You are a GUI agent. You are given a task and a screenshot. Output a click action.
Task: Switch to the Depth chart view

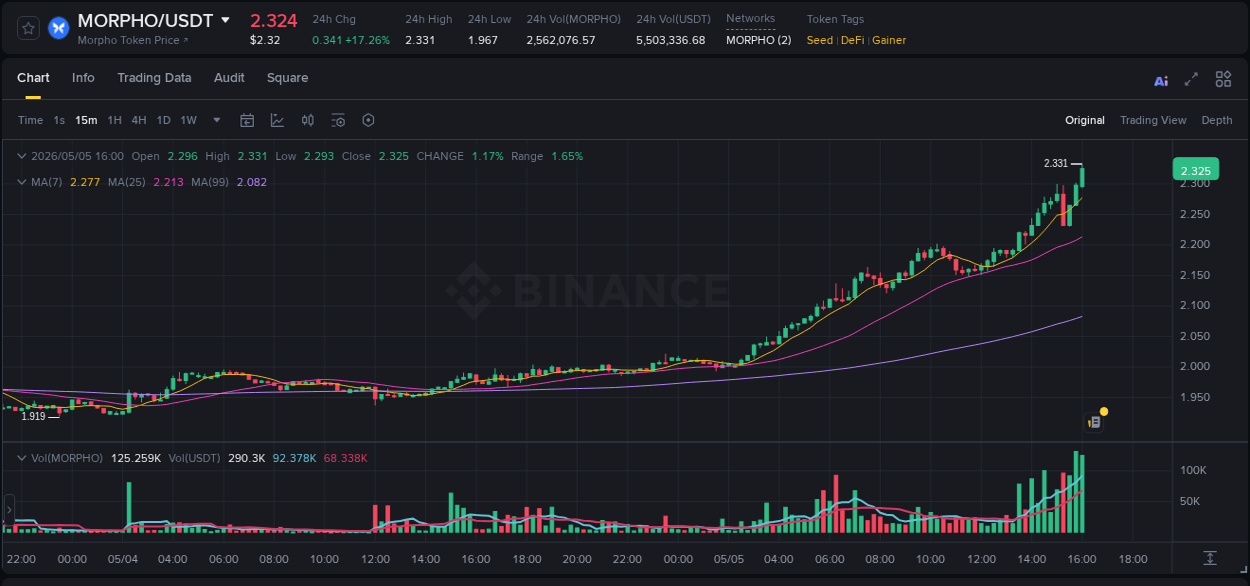tap(1217, 120)
